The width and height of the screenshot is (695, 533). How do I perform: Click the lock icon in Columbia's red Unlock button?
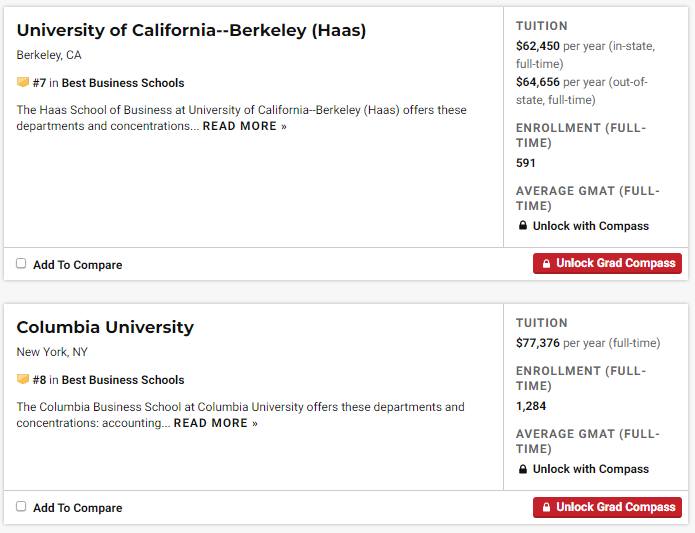pyautogui.click(x=546, y=507)
